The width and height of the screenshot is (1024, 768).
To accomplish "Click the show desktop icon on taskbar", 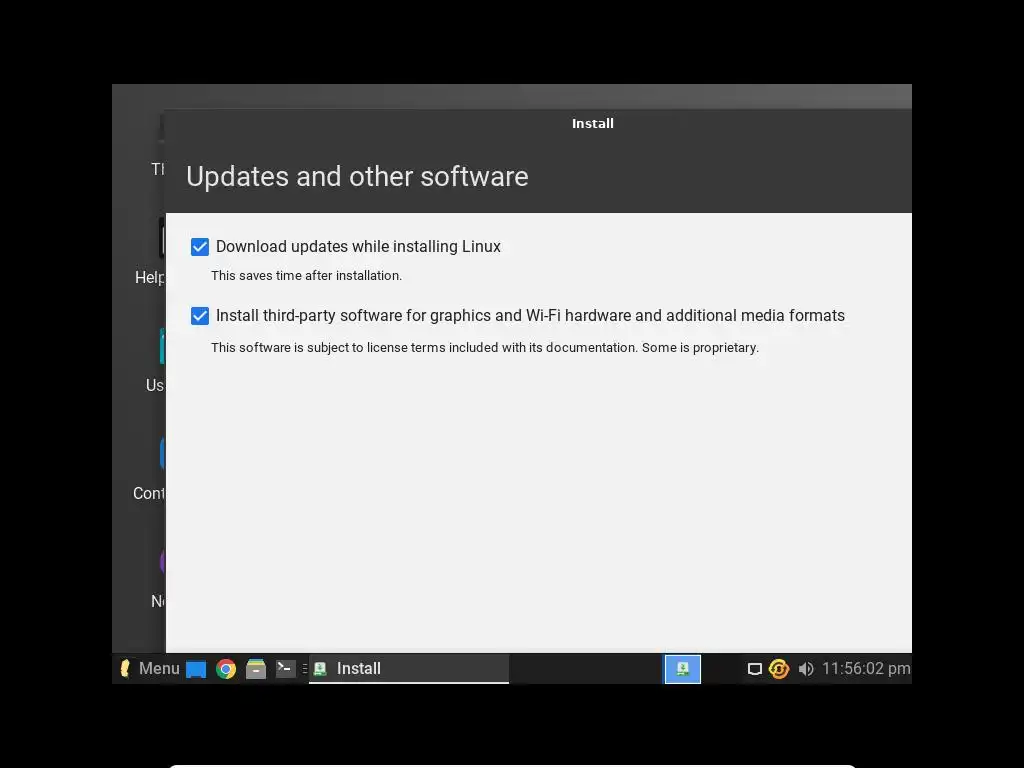I will [196, 669].
